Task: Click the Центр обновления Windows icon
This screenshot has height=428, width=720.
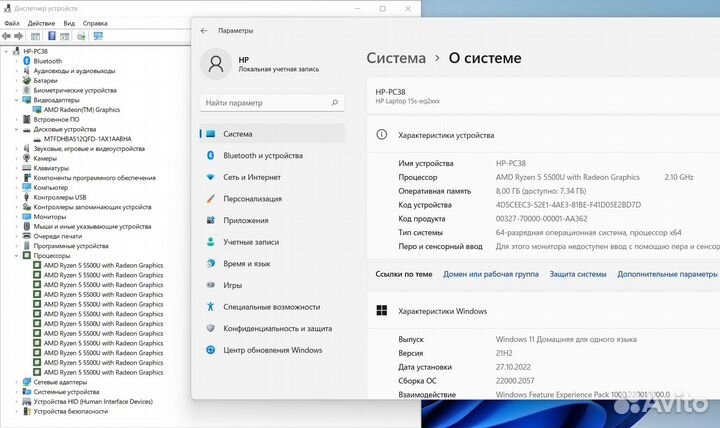Action: click(211, 350)
